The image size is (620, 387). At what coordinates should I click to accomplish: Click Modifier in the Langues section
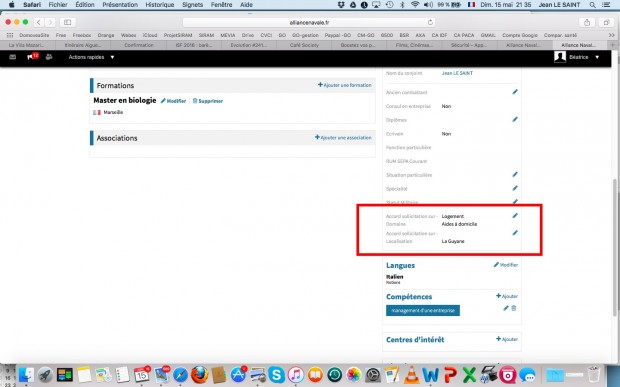point(506,265)
